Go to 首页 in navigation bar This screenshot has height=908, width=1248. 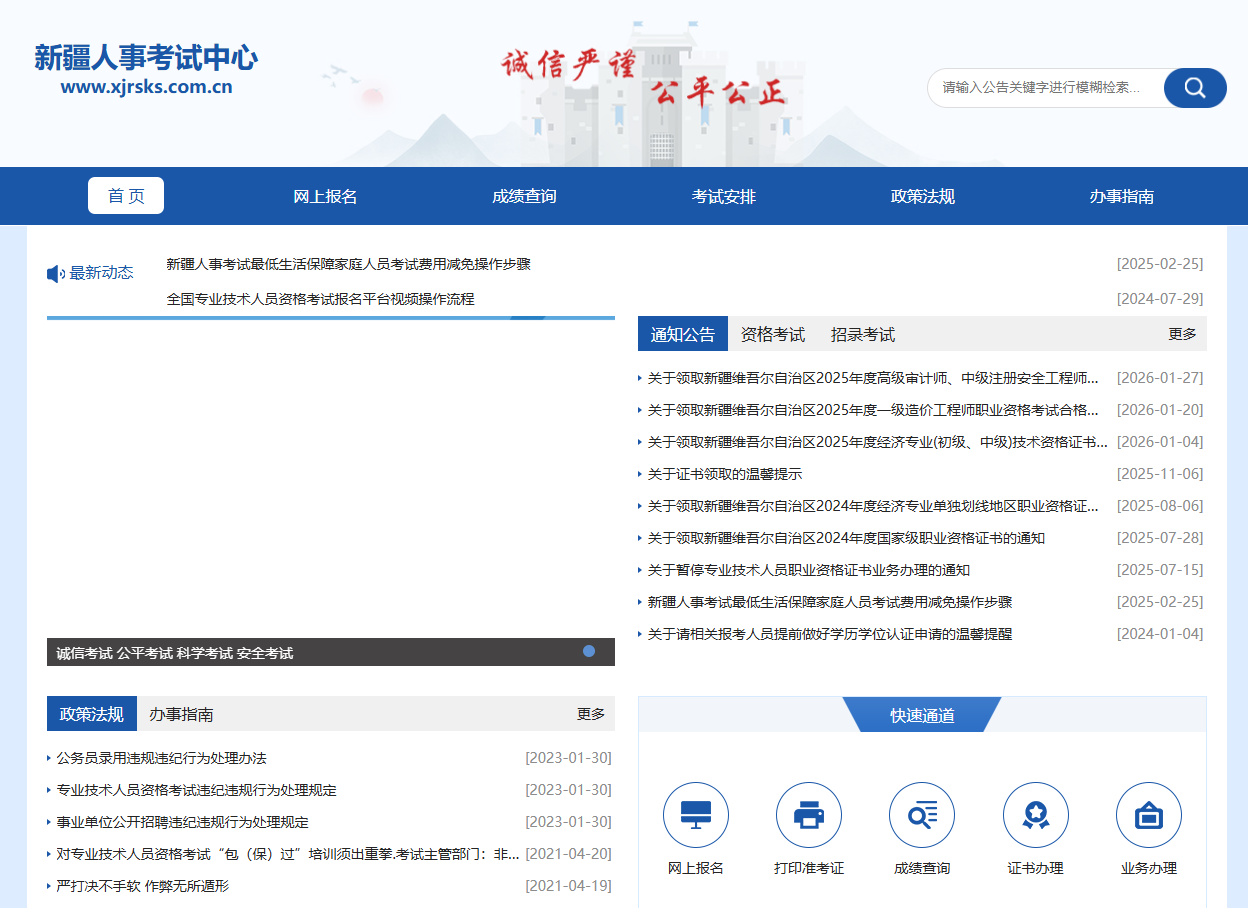coord(126,196)
